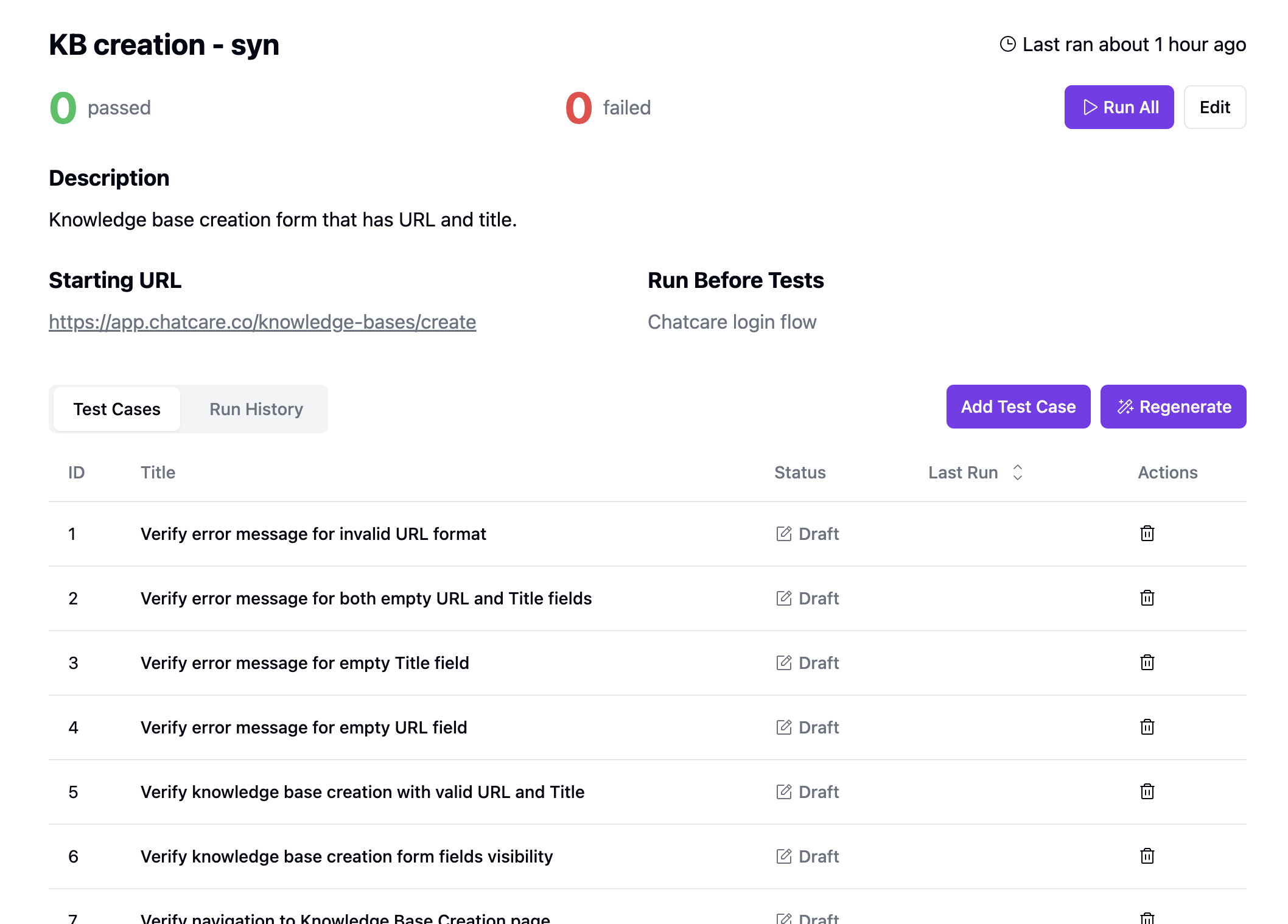Click the Edit button

1215,107
